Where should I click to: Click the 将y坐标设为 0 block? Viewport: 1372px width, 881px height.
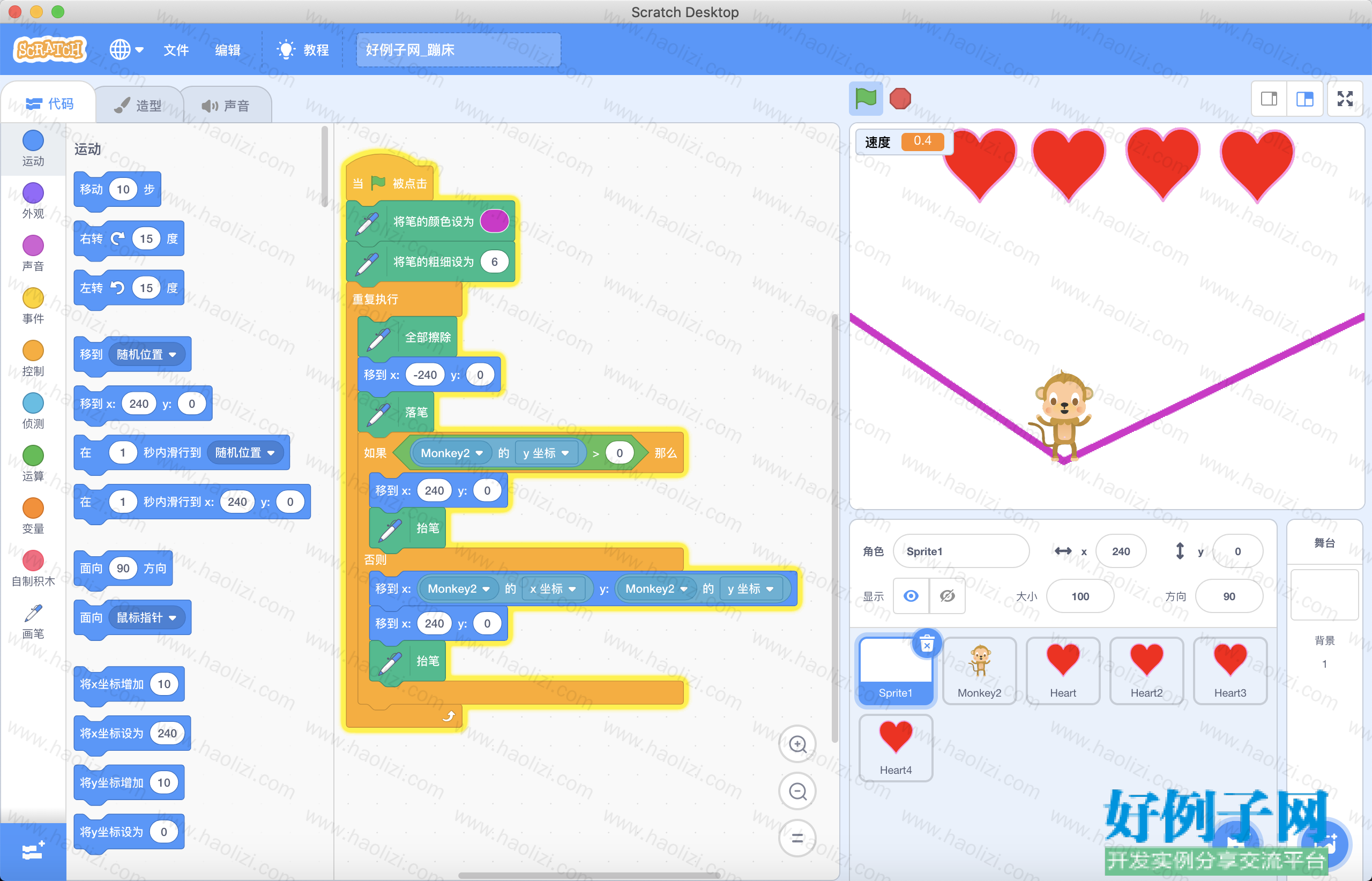coord(129,832)
